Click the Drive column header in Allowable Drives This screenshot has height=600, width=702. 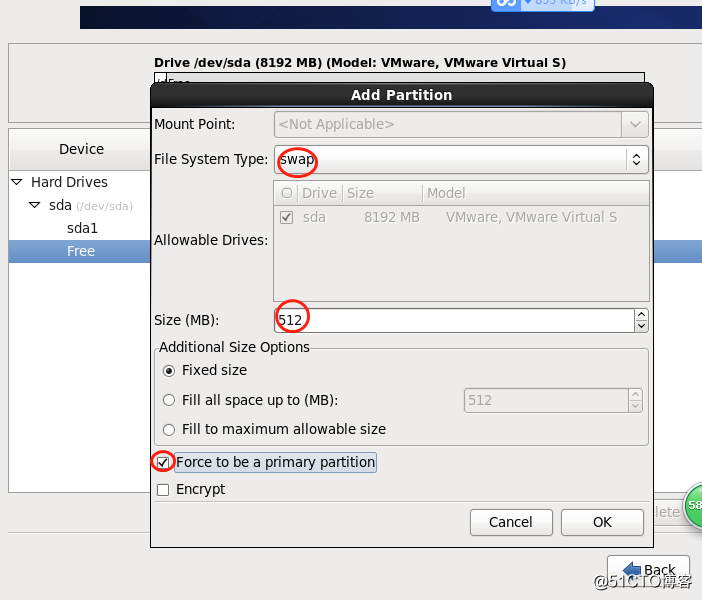[x=319, y=193]
